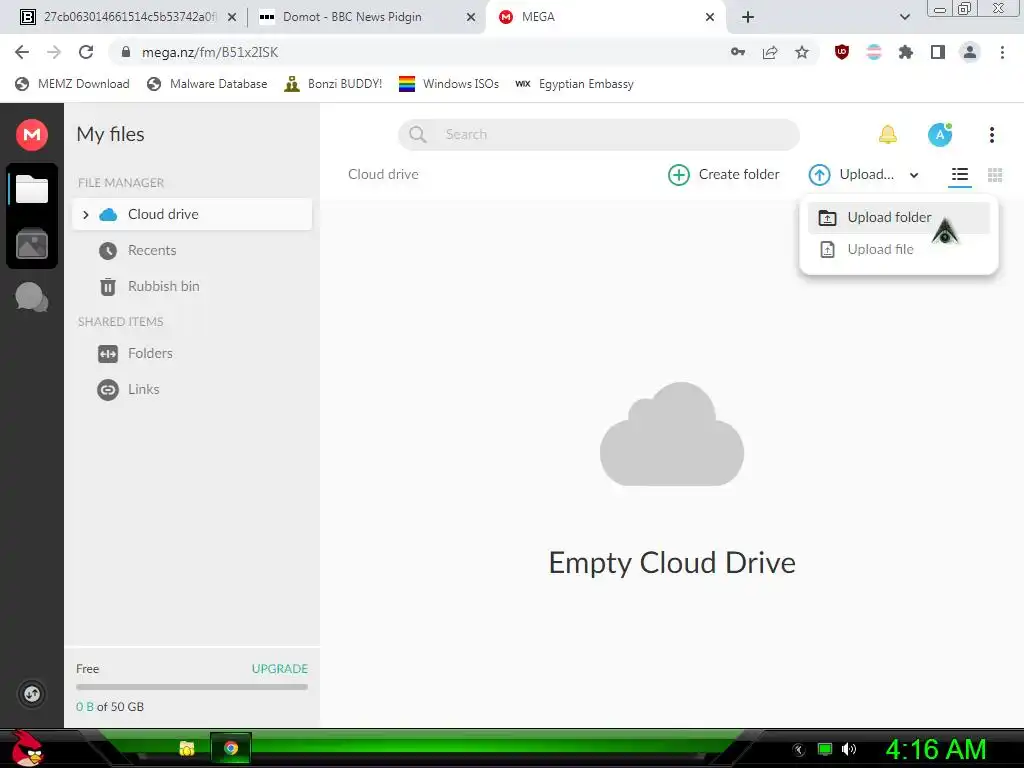Open the Chat bubbles icon in the dark sidebar
The image size is (1024, 768).
click(x=31, y=298)
